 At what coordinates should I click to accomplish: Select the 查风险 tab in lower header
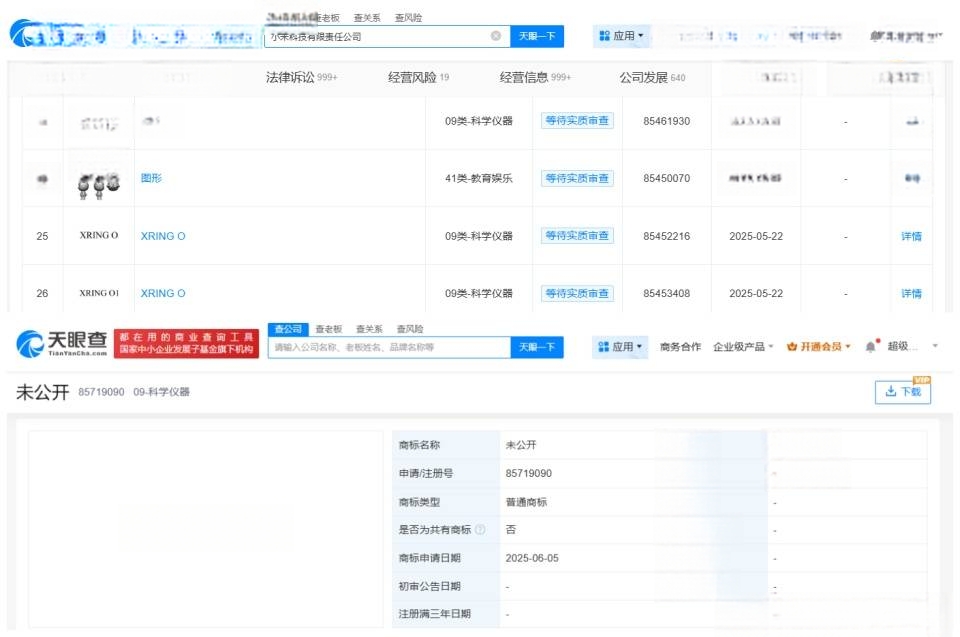click(410, 329)
